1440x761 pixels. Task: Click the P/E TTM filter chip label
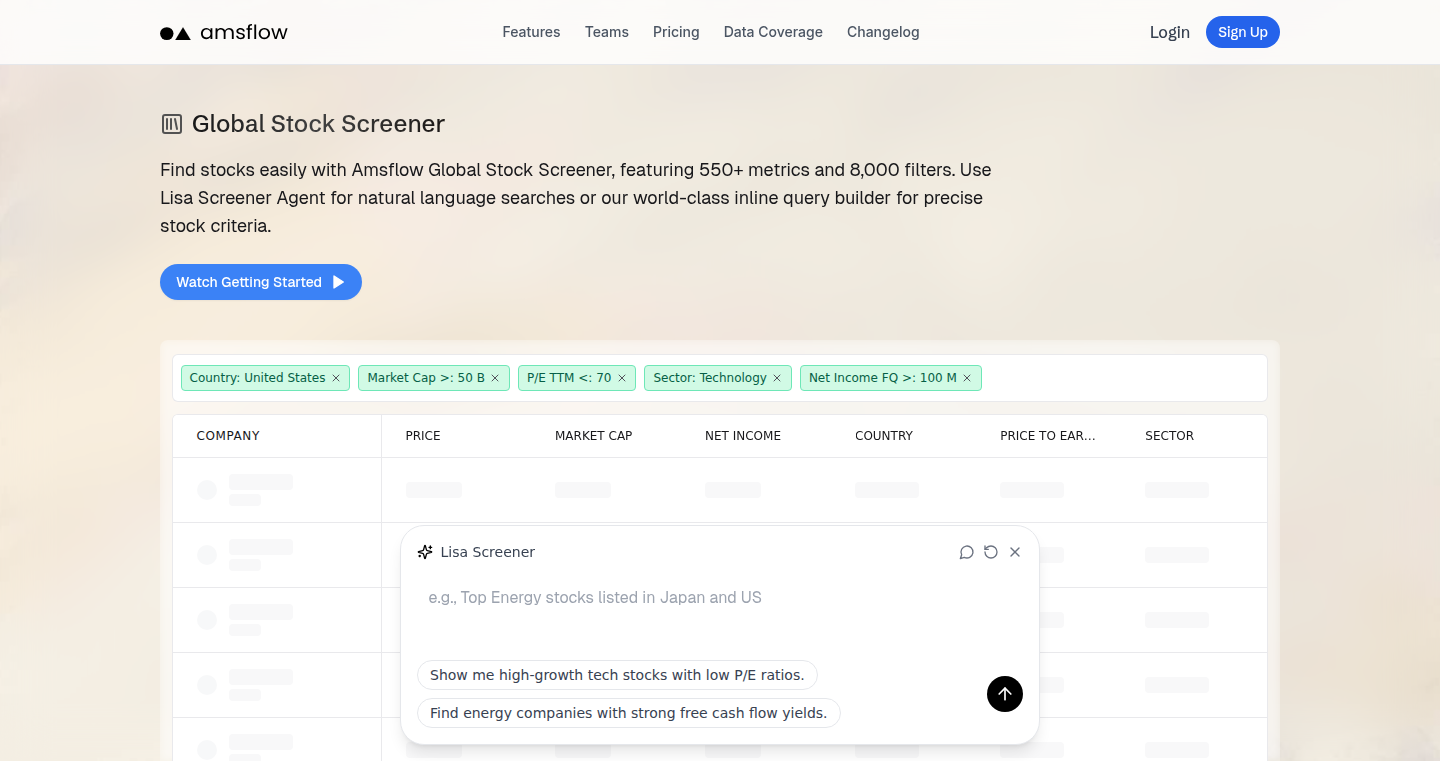point(569,378)
